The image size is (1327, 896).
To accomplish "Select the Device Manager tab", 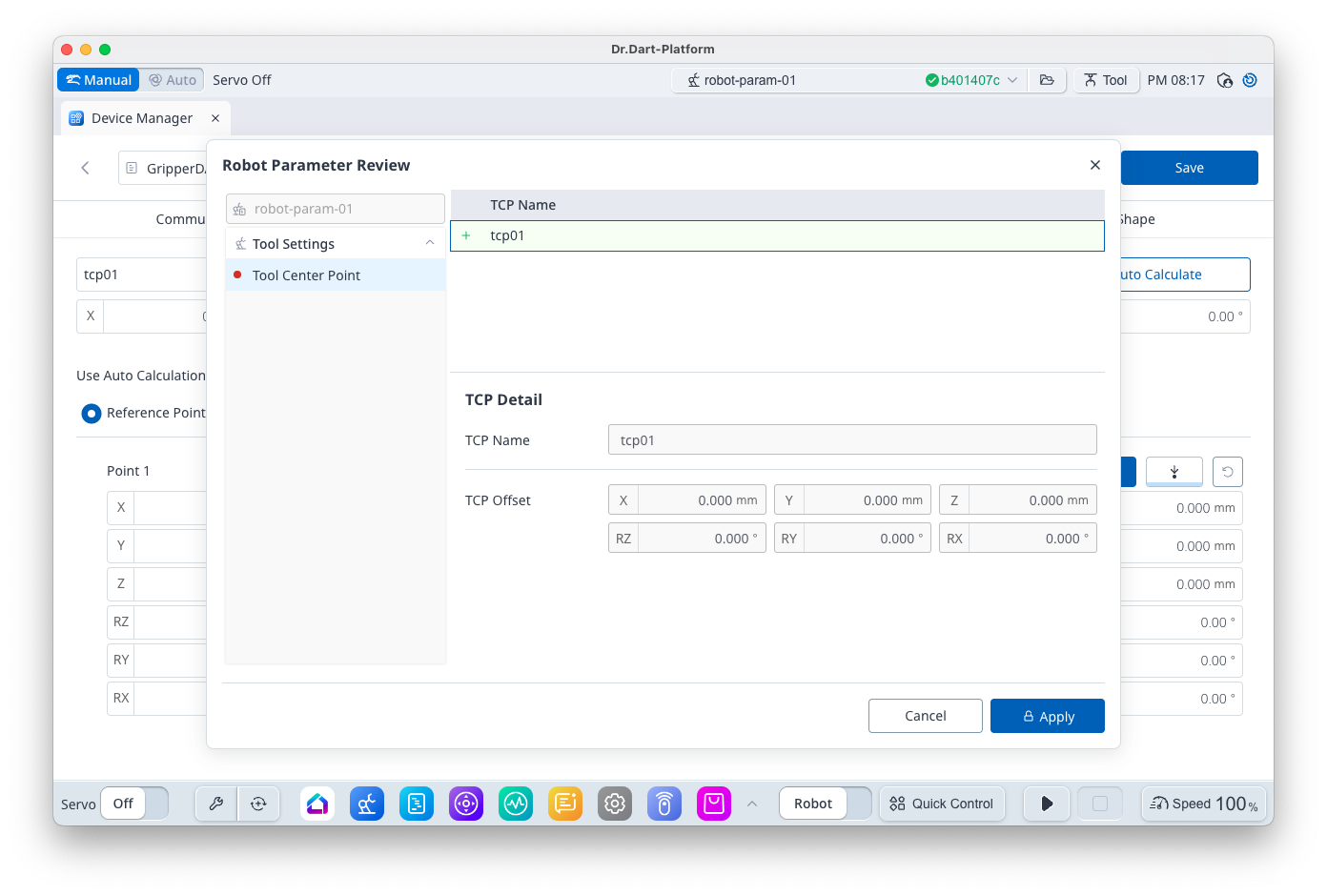I will click(141, 118).
